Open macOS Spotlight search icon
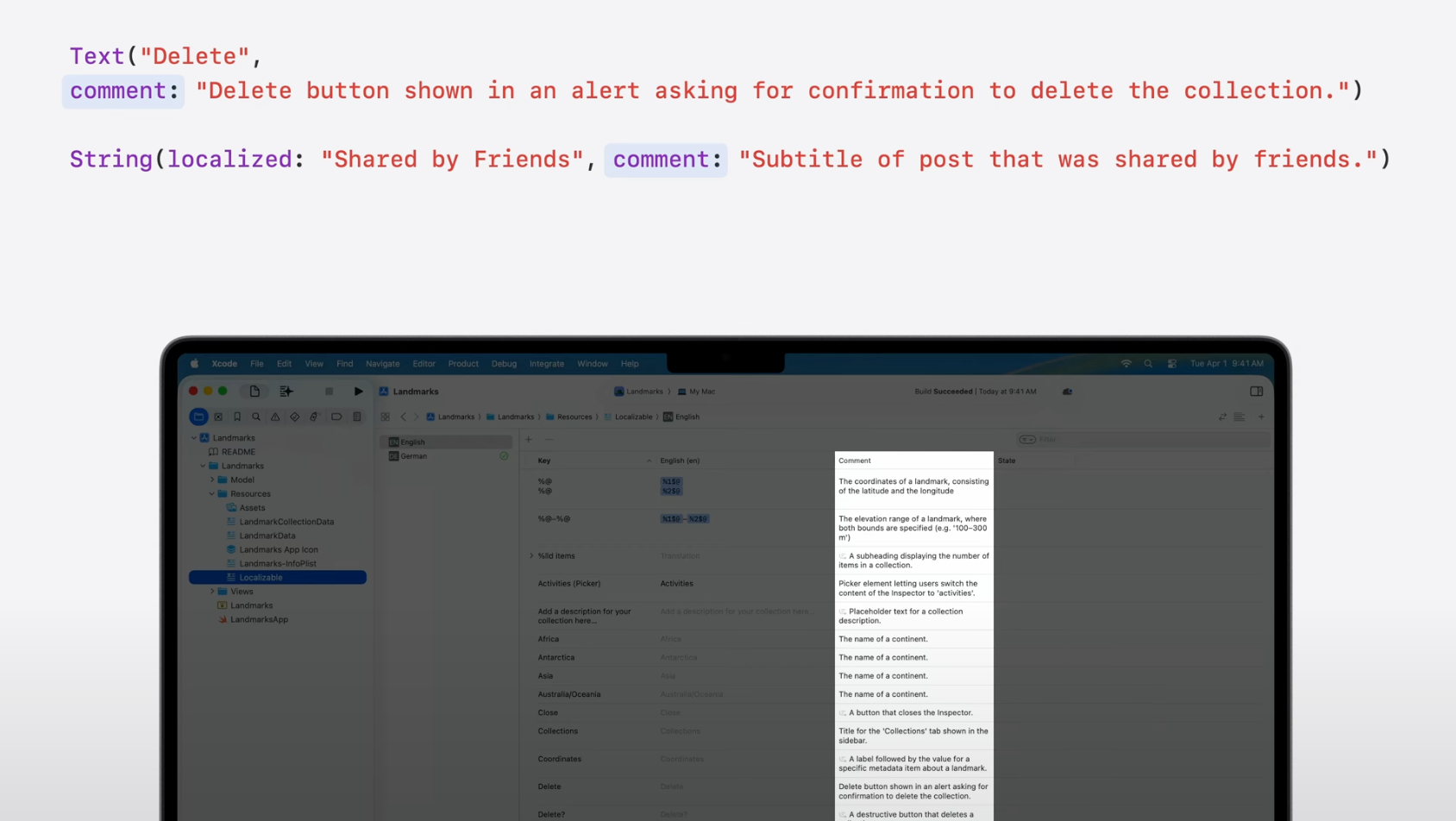The image size is (1456, 821). [x=1148, y=364]
